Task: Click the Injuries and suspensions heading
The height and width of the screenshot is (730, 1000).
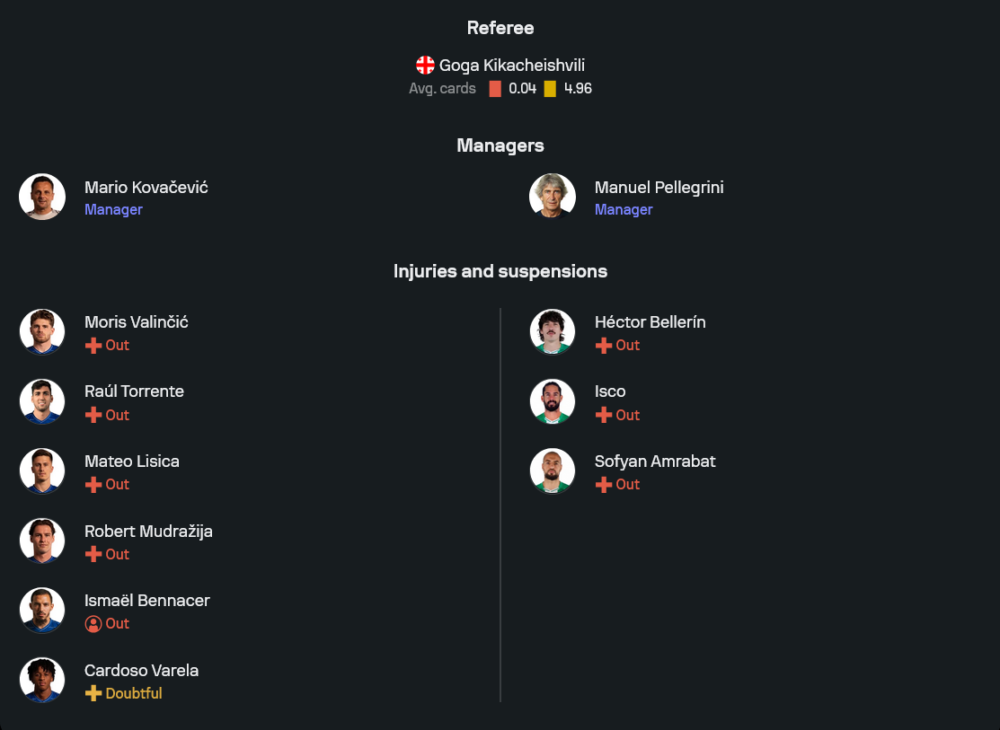Action: tap(500, 271)
